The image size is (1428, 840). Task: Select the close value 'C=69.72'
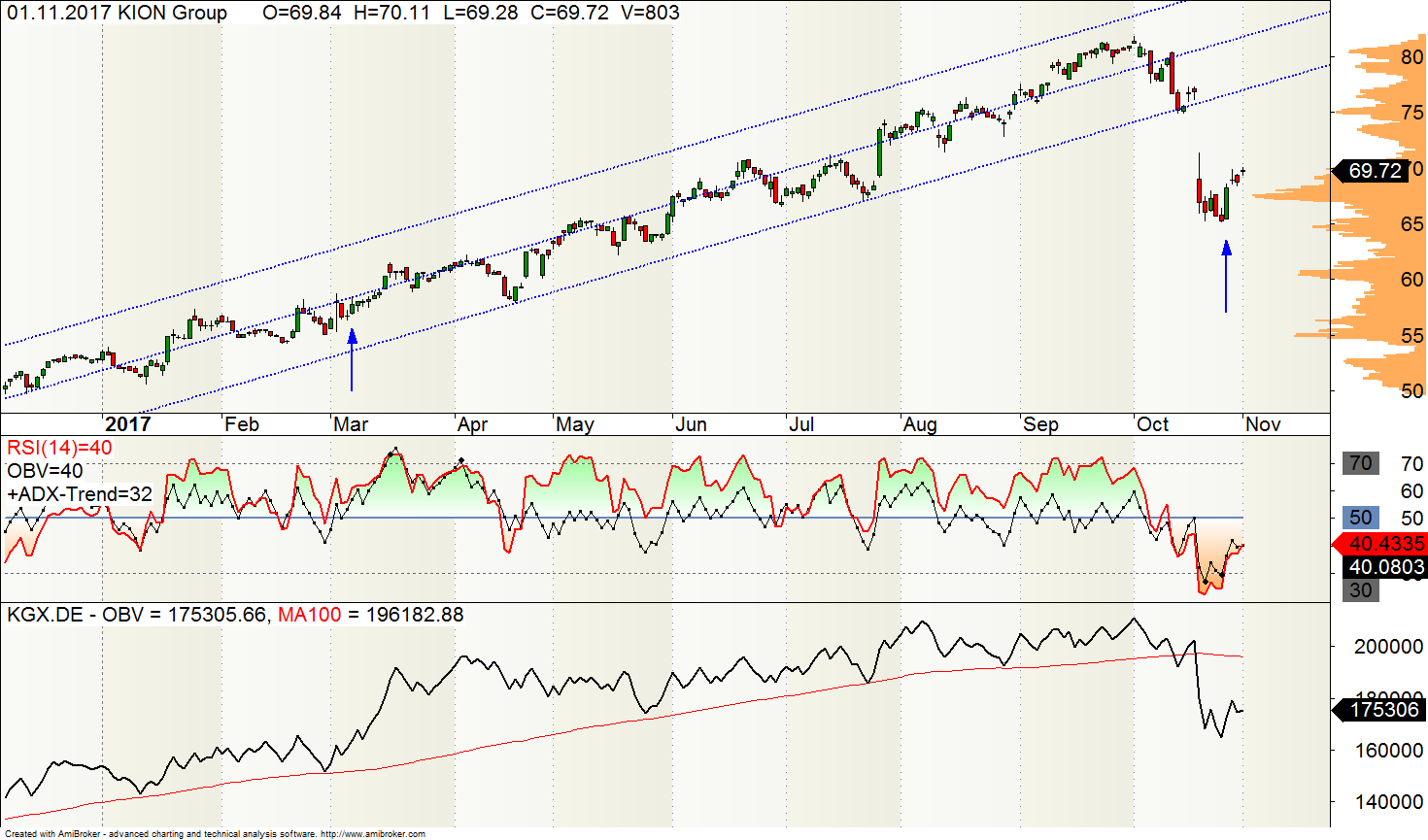(x=568, y=13)
